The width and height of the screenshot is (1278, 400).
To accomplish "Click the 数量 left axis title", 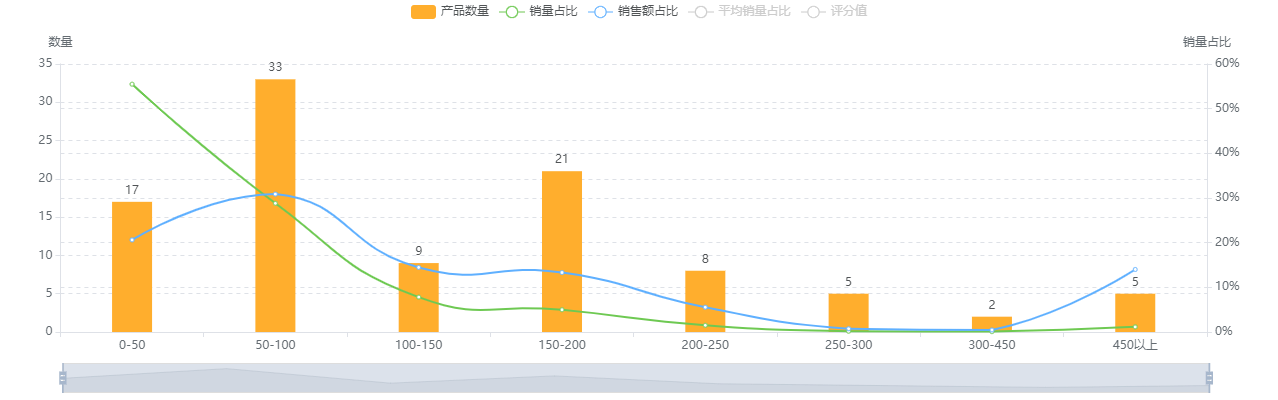I will pyautogui.click(x=60, y=42).
